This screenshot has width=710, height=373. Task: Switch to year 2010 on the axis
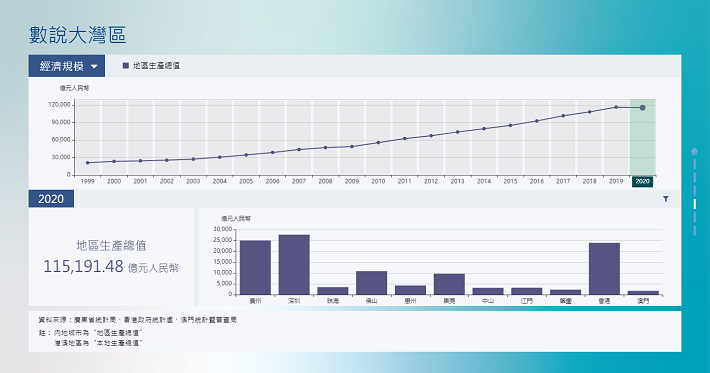click(x=378, y=182)
